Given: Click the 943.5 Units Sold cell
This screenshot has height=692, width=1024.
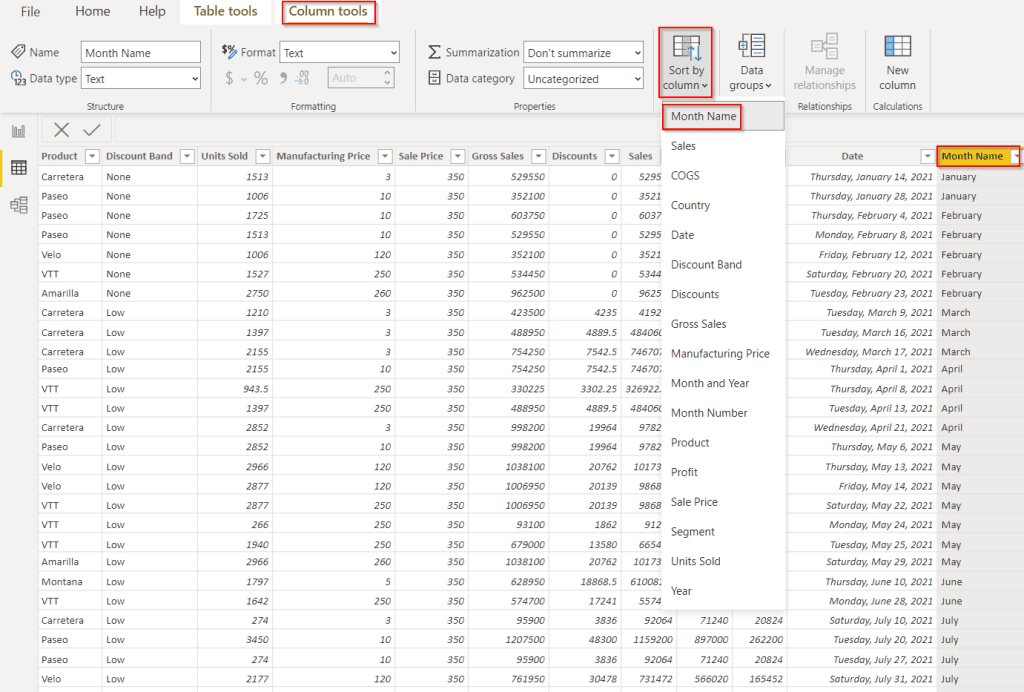Looking at the screenshot, I should click(234, 389).
